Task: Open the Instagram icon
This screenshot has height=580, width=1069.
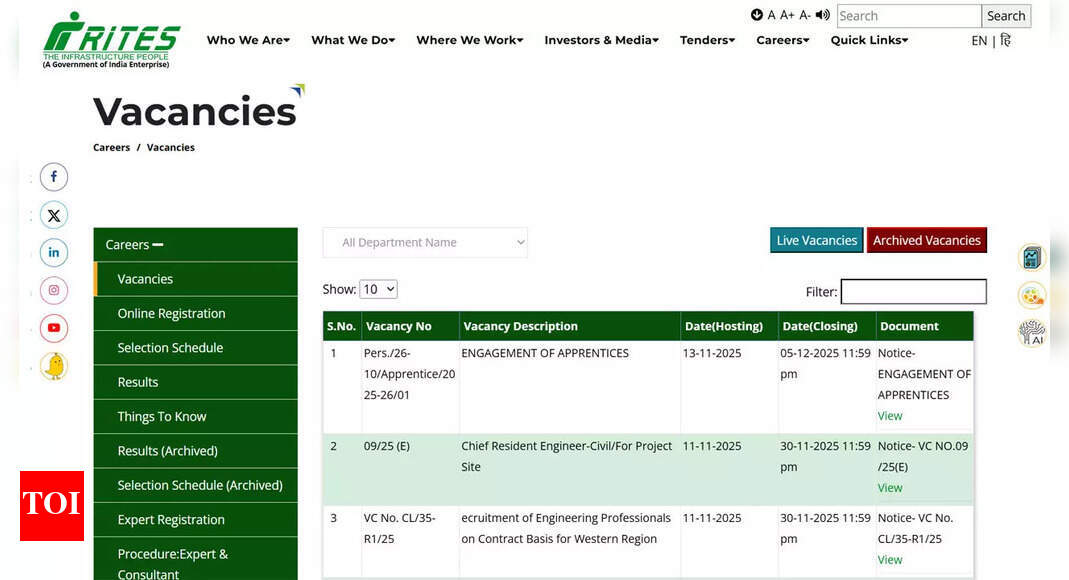Action: [x=54, y=290]
